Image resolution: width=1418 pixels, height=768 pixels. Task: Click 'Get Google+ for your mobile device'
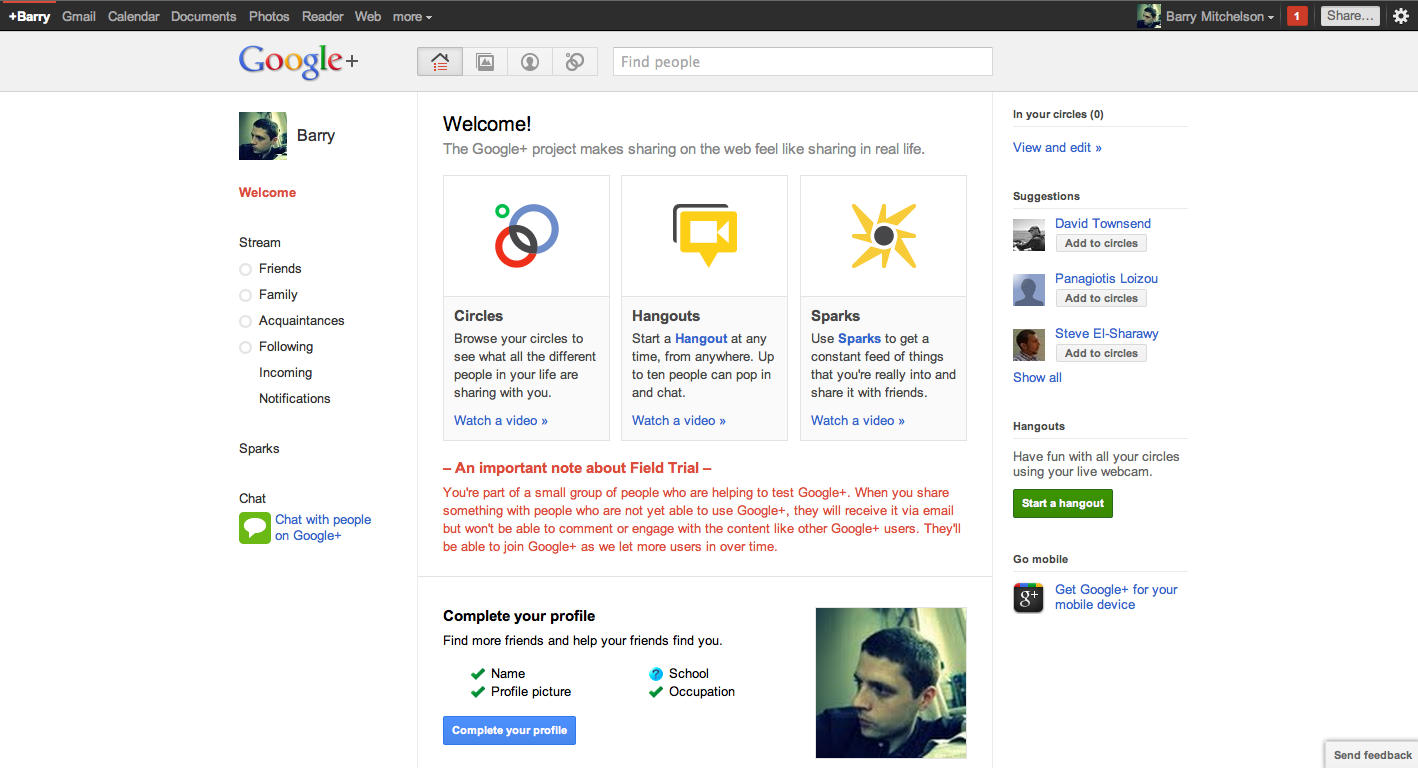(1116, 597)
